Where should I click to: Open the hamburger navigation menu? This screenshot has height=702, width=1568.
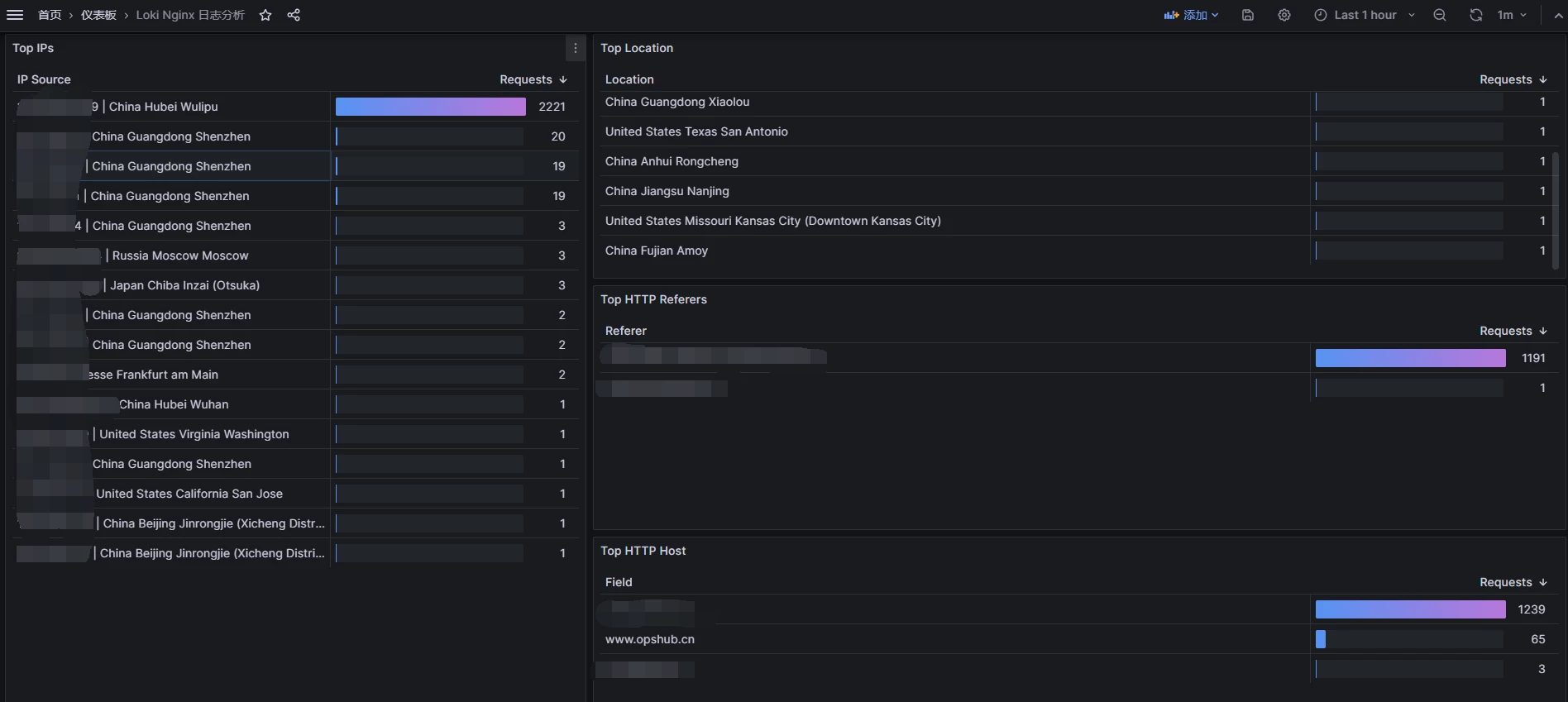[15, 15]
